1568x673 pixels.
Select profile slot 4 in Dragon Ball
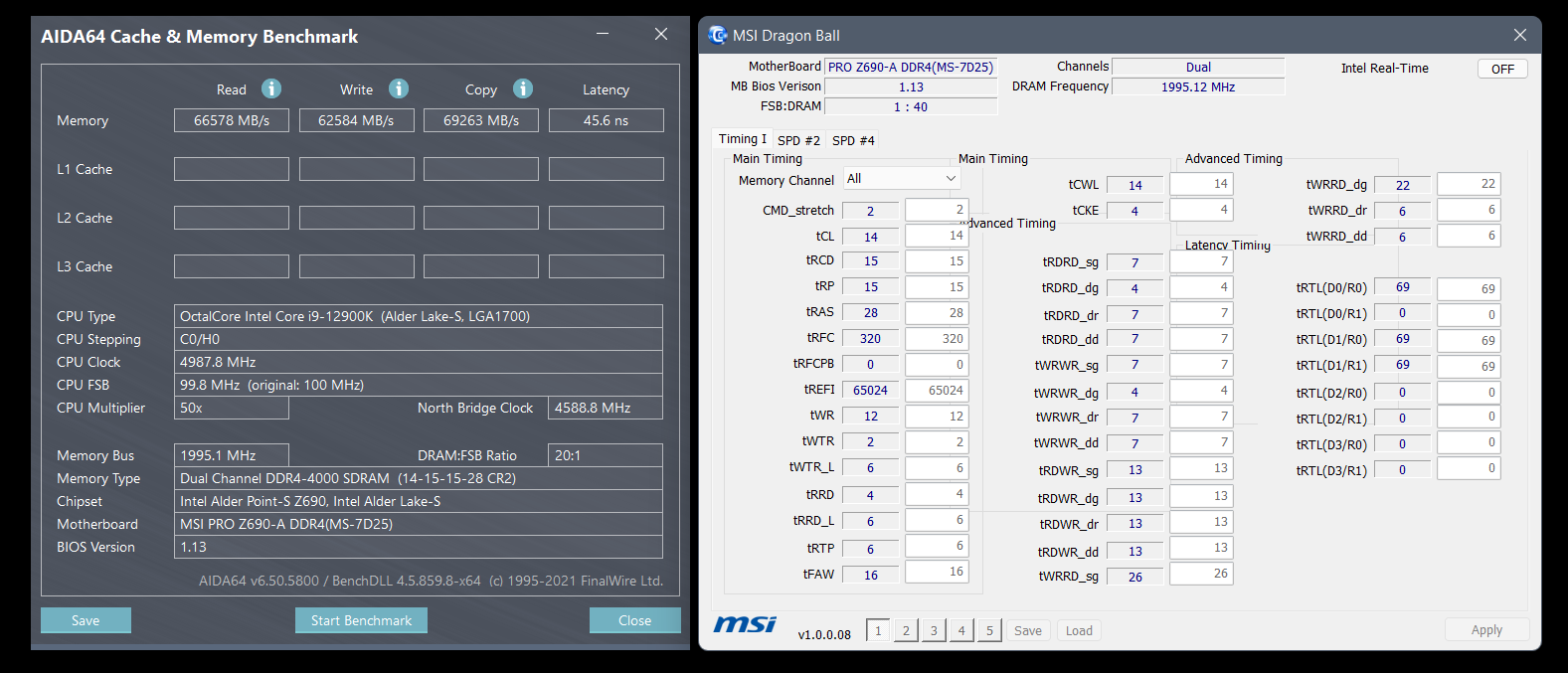pos(961,630)
